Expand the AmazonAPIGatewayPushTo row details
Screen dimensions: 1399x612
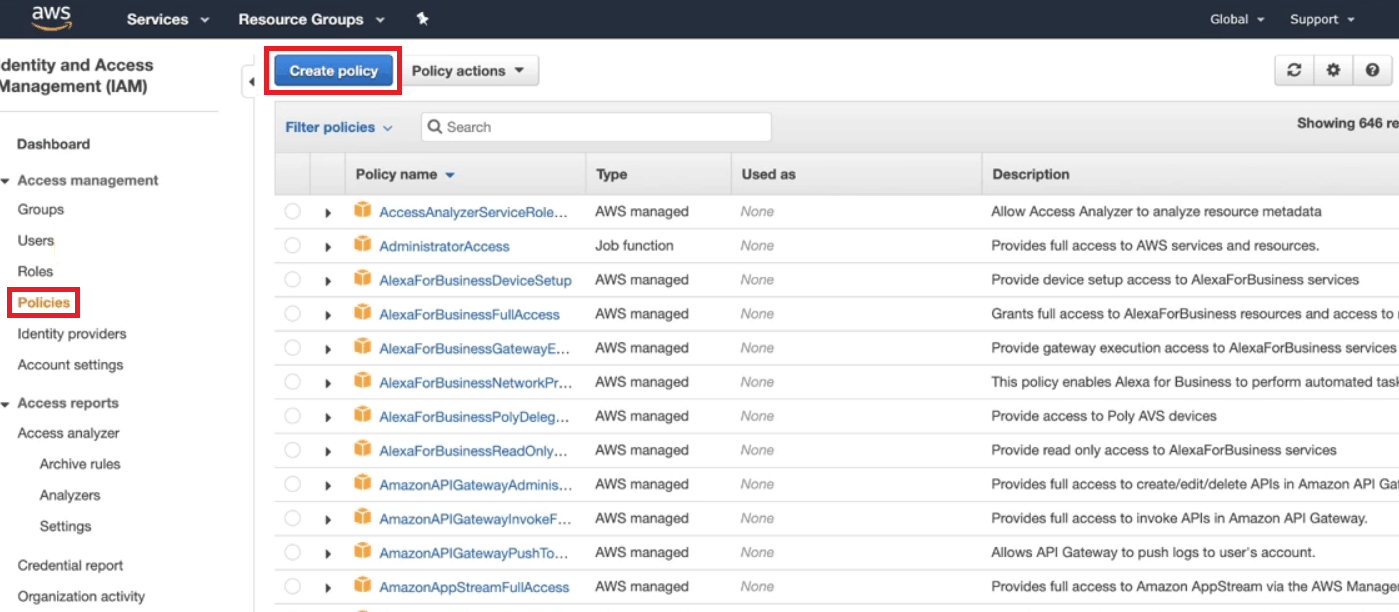(328, 553)
